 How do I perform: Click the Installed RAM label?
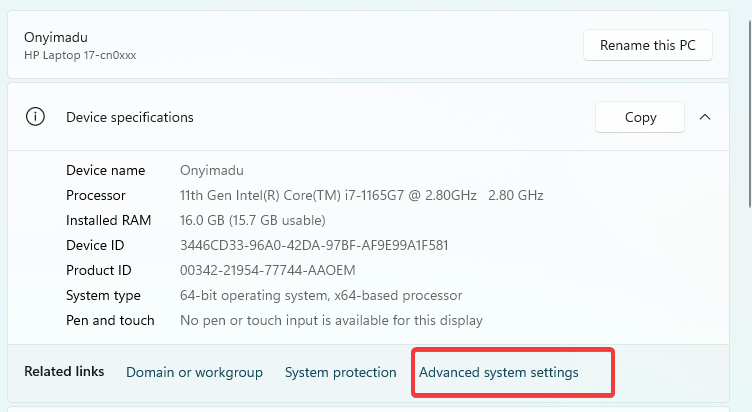click(108, 220)
